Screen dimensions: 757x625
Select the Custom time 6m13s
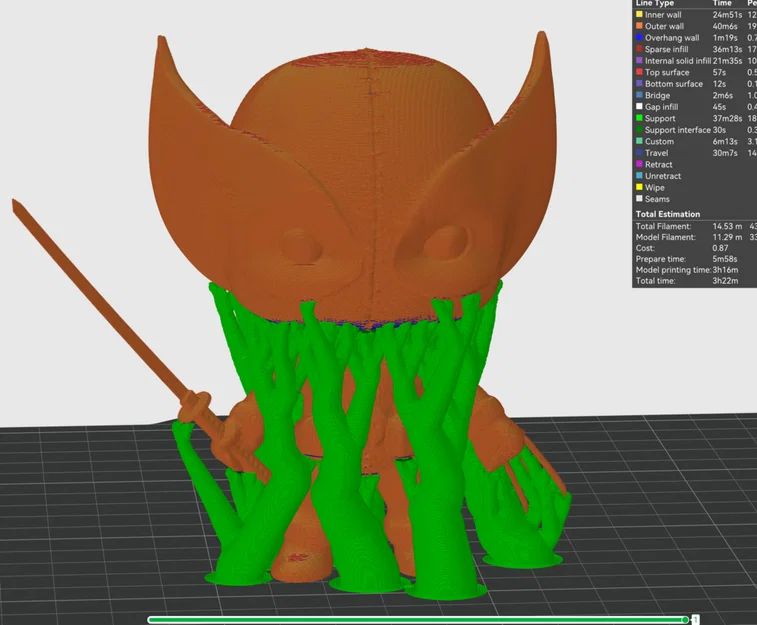pyautogui.click(x=725, y=141)
